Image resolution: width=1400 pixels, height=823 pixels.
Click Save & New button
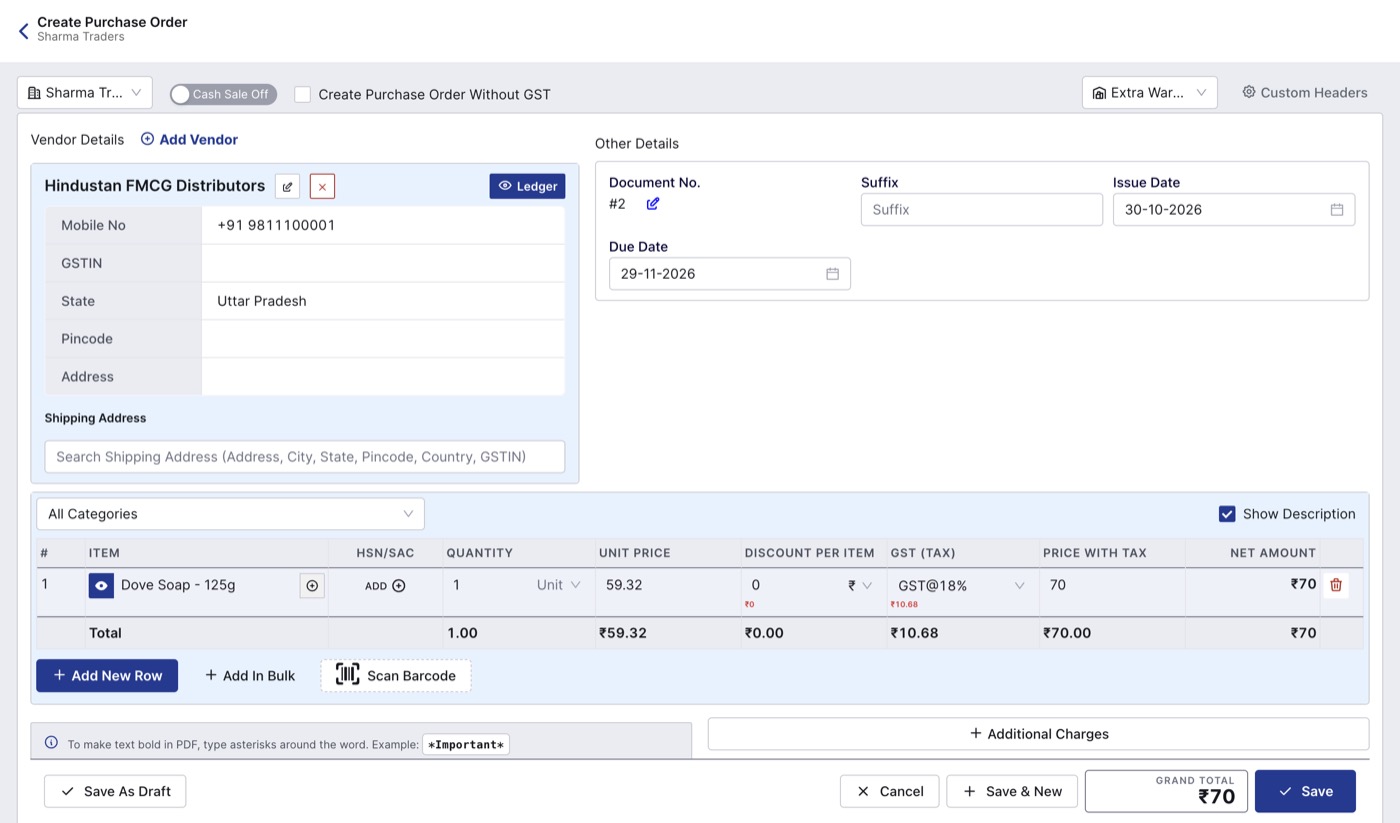tap(1012, 791)
